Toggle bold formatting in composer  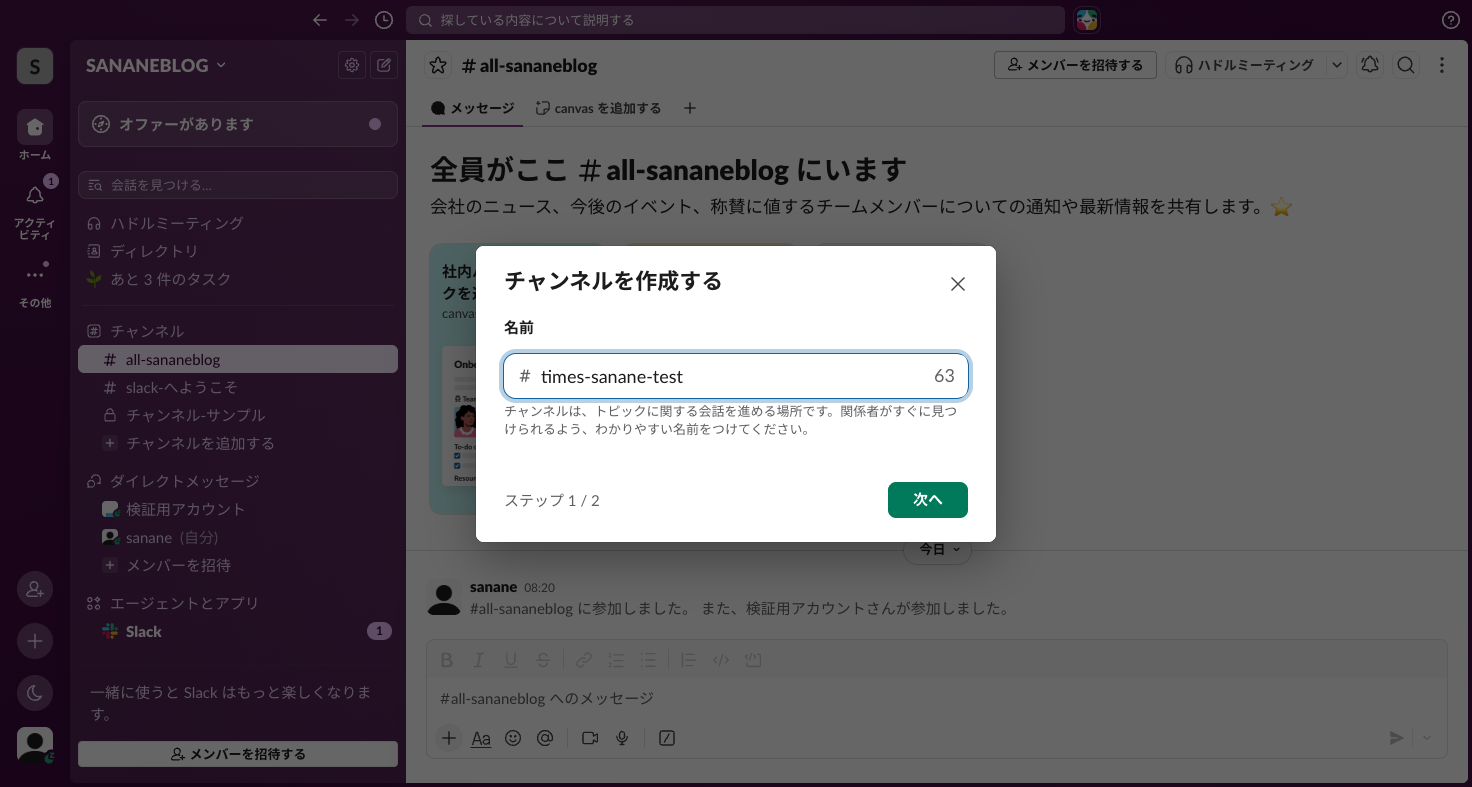(447, 660)
